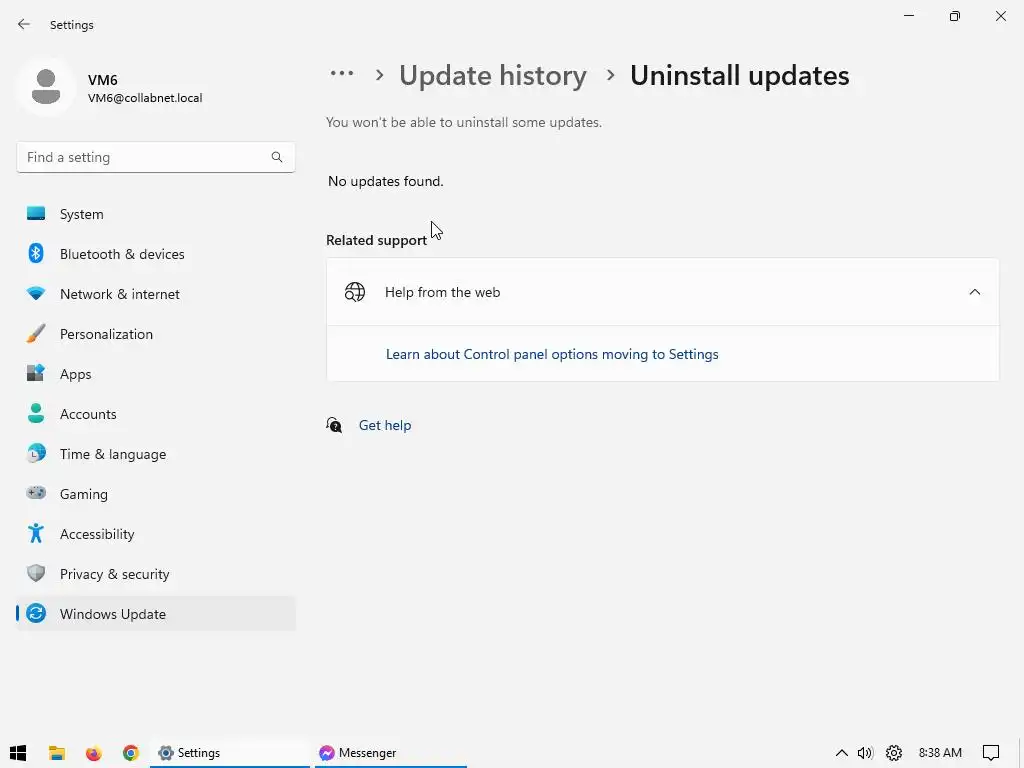
Task: Go to Accounts settings page
Action: click(x=88, y=414)
